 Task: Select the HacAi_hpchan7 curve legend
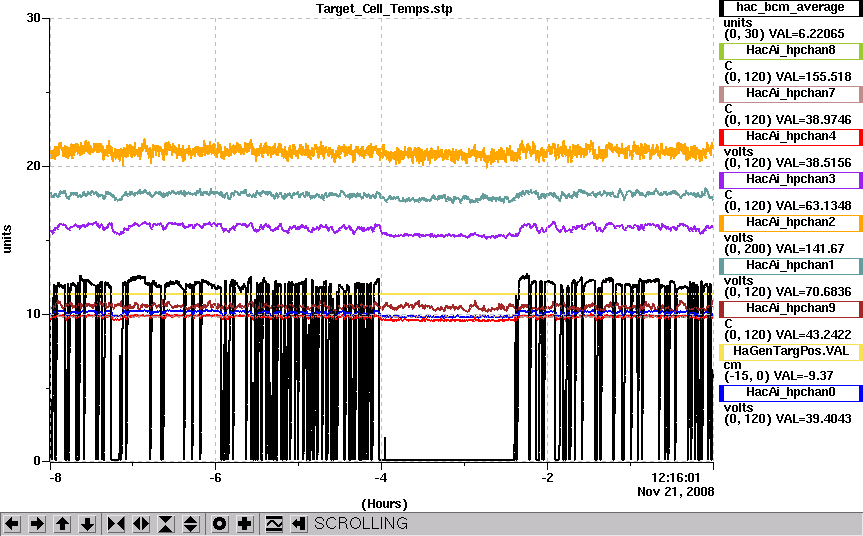(791, 94)
